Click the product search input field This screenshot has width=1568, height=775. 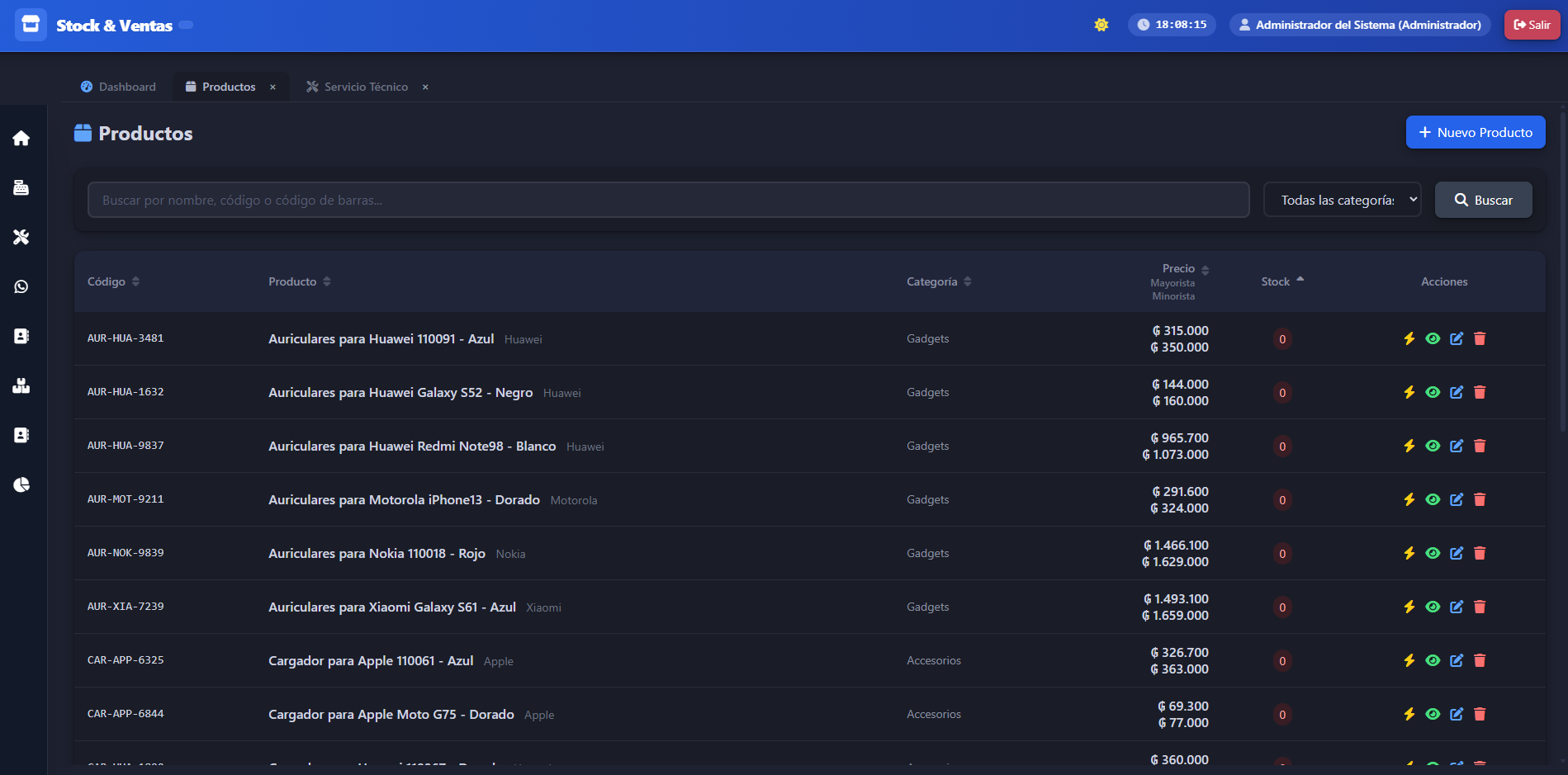point(668,200)
